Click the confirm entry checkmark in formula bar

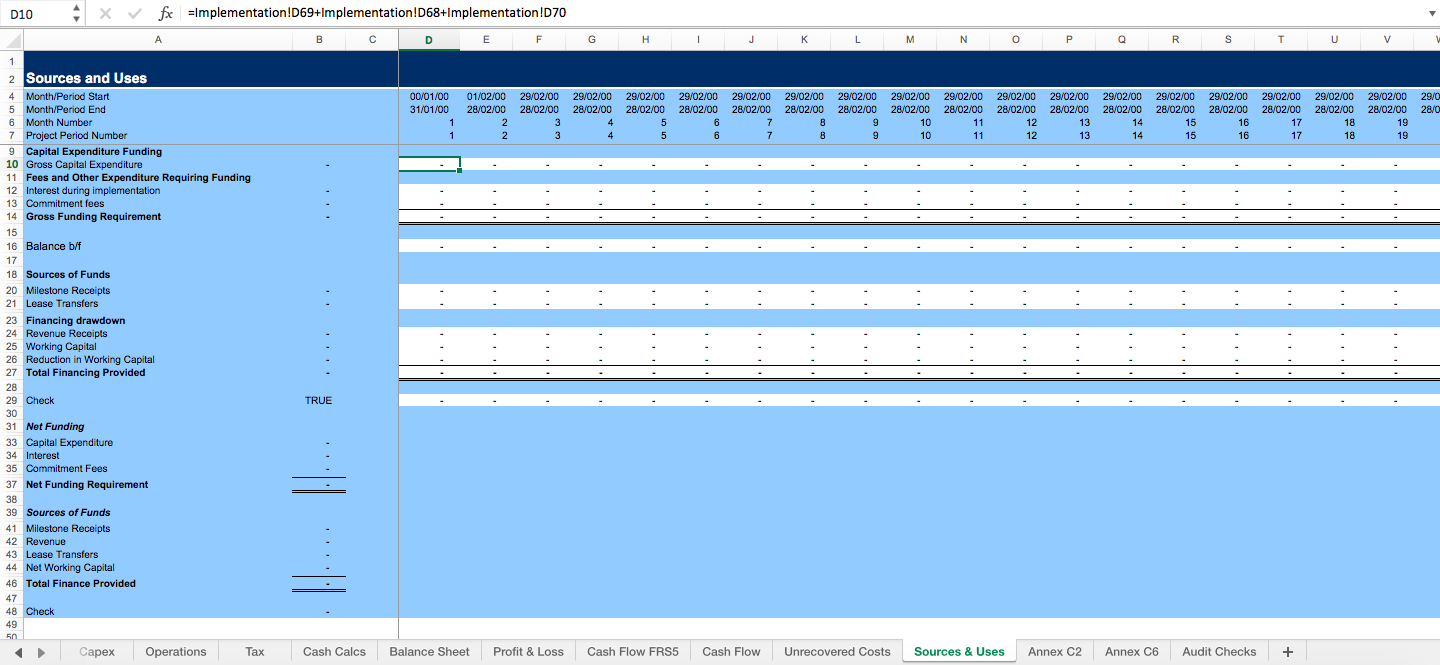tap(134, 14)
